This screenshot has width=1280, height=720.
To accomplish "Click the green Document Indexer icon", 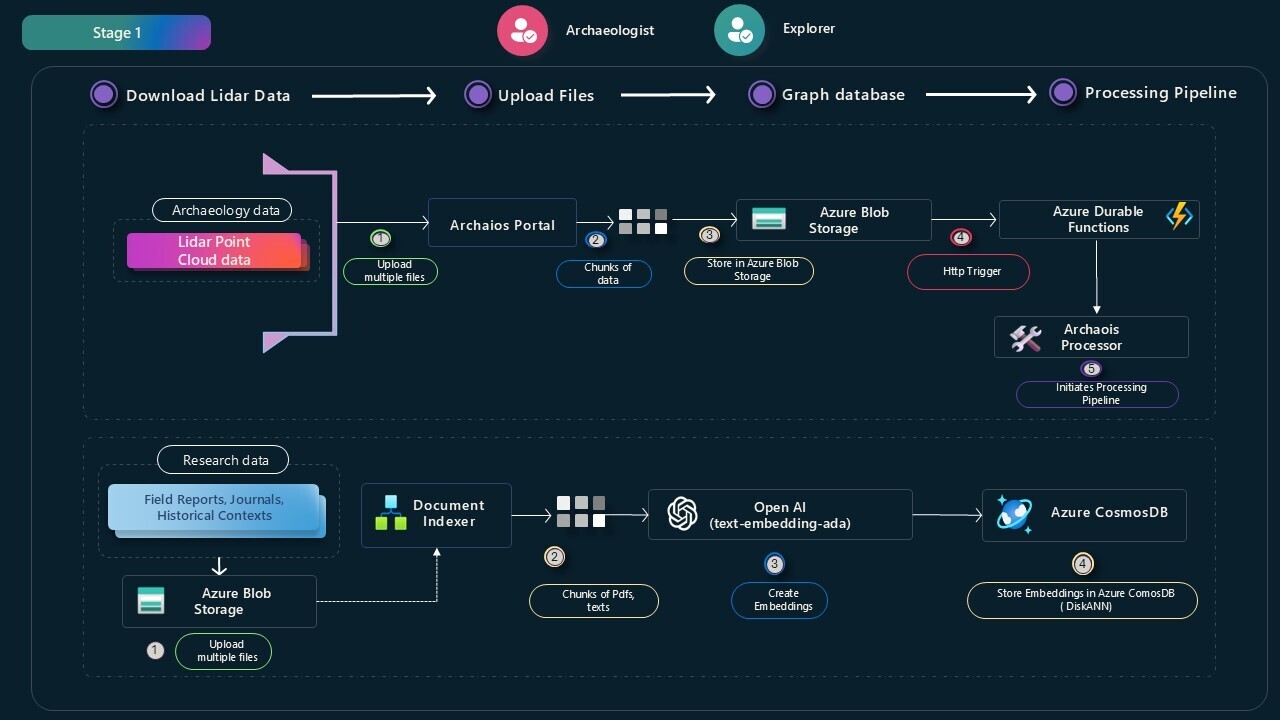I will (391, 512).
